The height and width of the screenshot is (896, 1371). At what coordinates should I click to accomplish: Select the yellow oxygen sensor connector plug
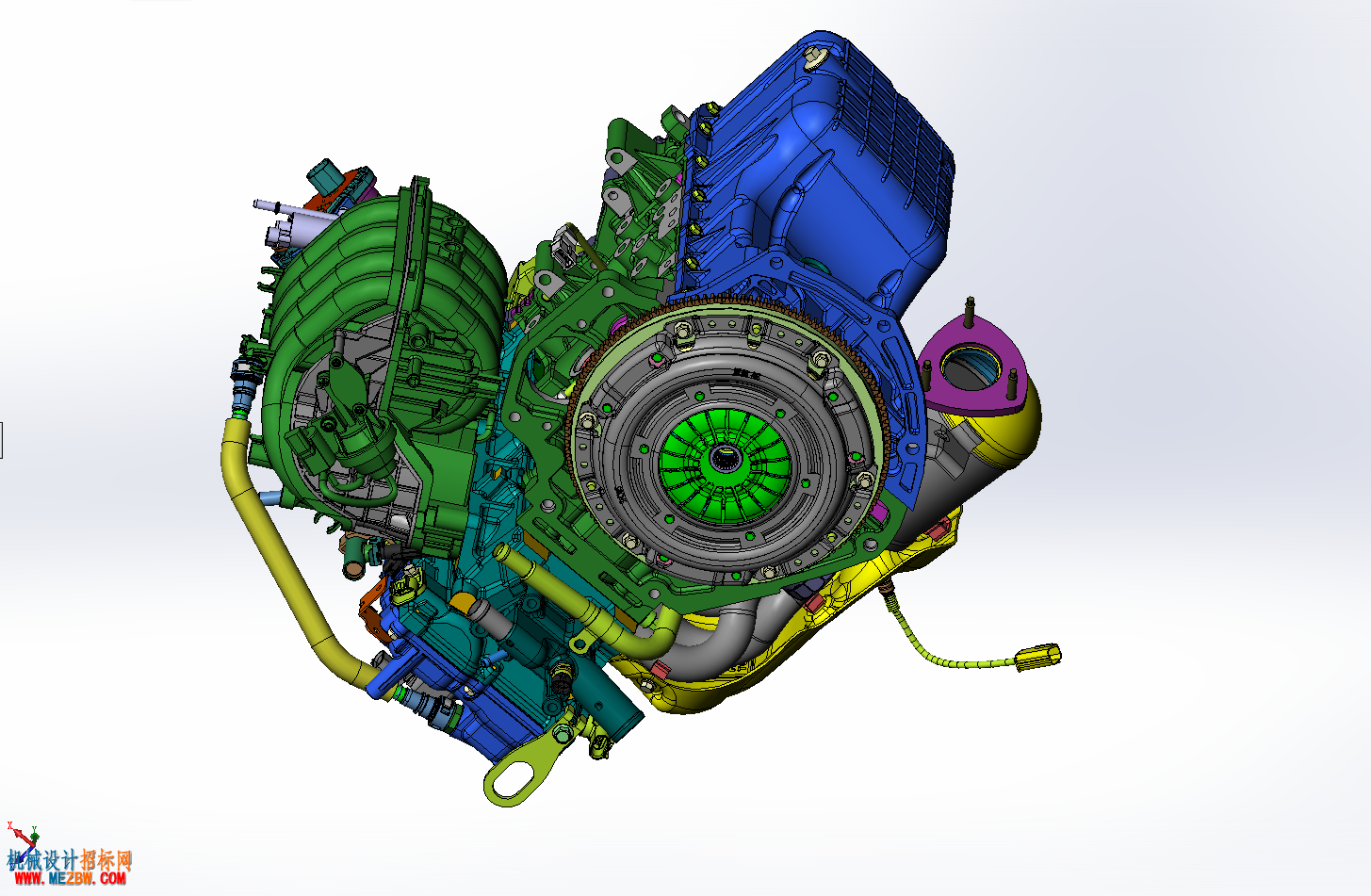1038,657
